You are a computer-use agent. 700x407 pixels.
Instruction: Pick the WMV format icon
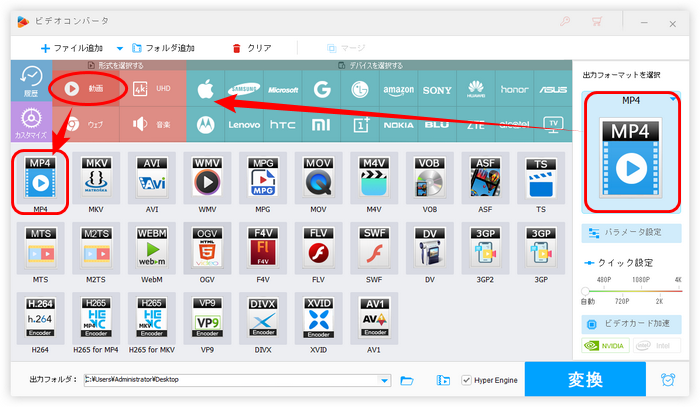click(207, 178)
